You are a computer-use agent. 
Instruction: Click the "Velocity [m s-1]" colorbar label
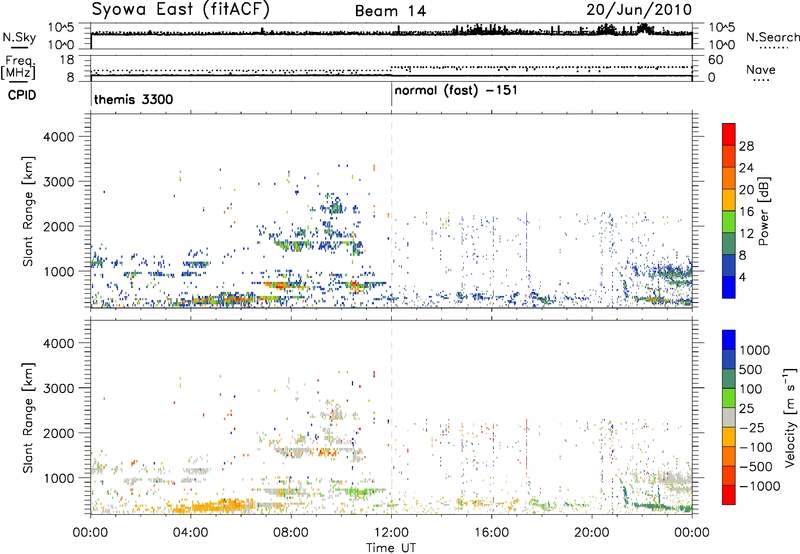(x=790, y=417)
